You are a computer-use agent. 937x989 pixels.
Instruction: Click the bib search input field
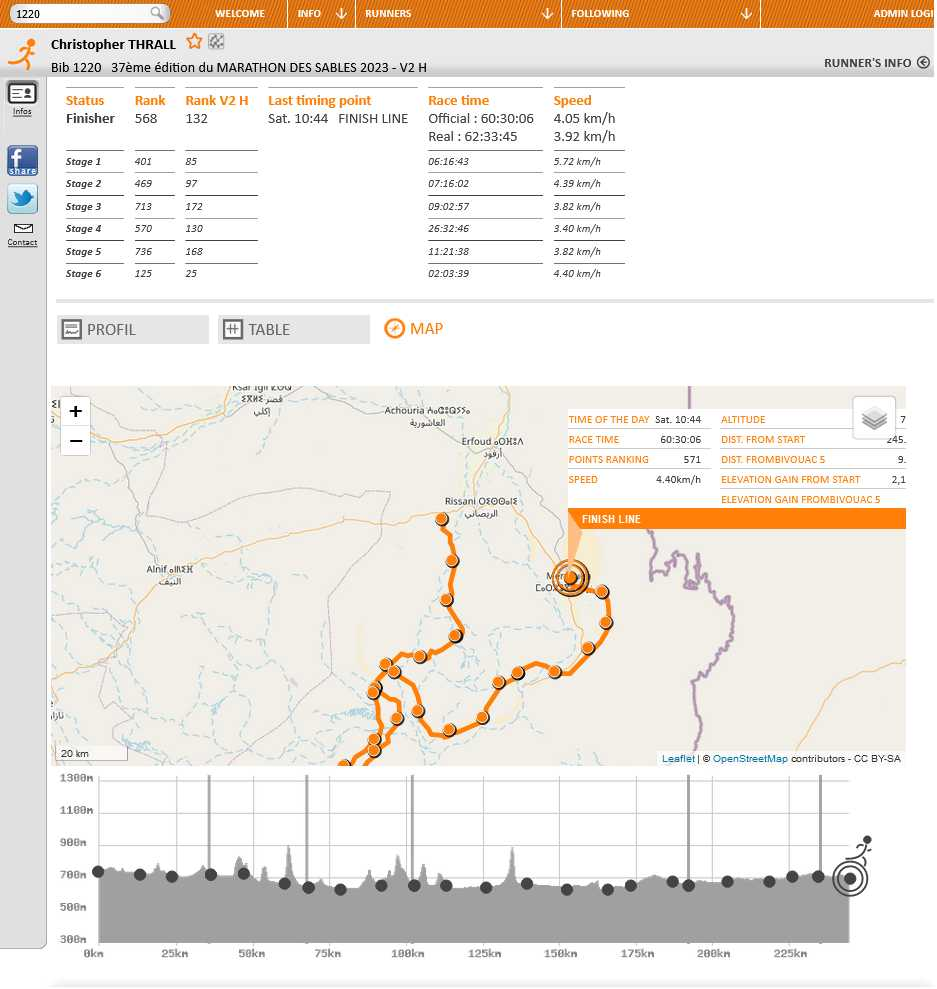(x=82, y=13)
